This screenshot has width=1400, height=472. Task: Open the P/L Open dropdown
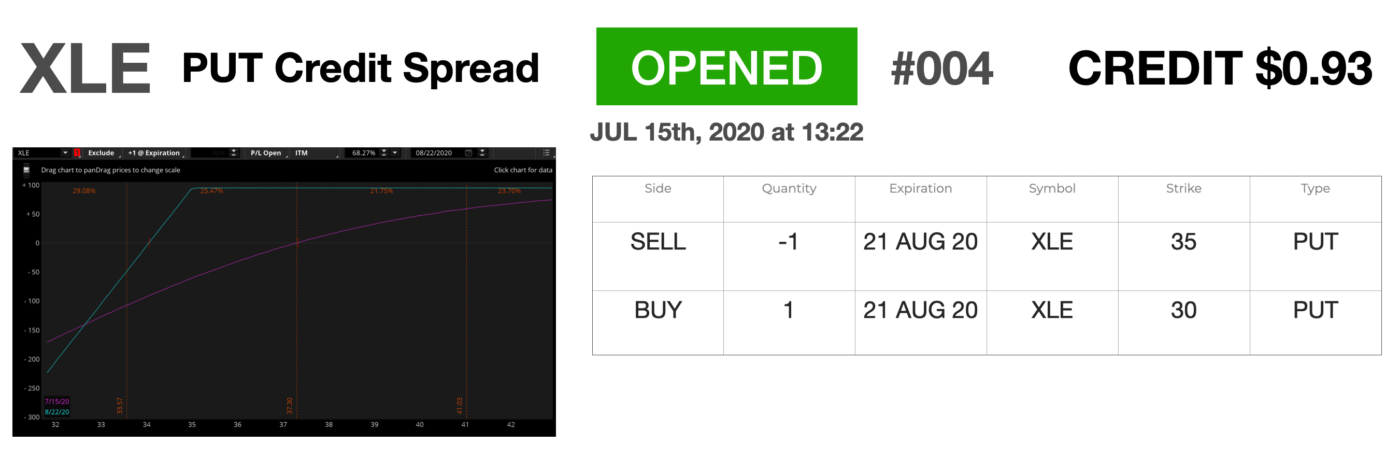click(268, 153)
